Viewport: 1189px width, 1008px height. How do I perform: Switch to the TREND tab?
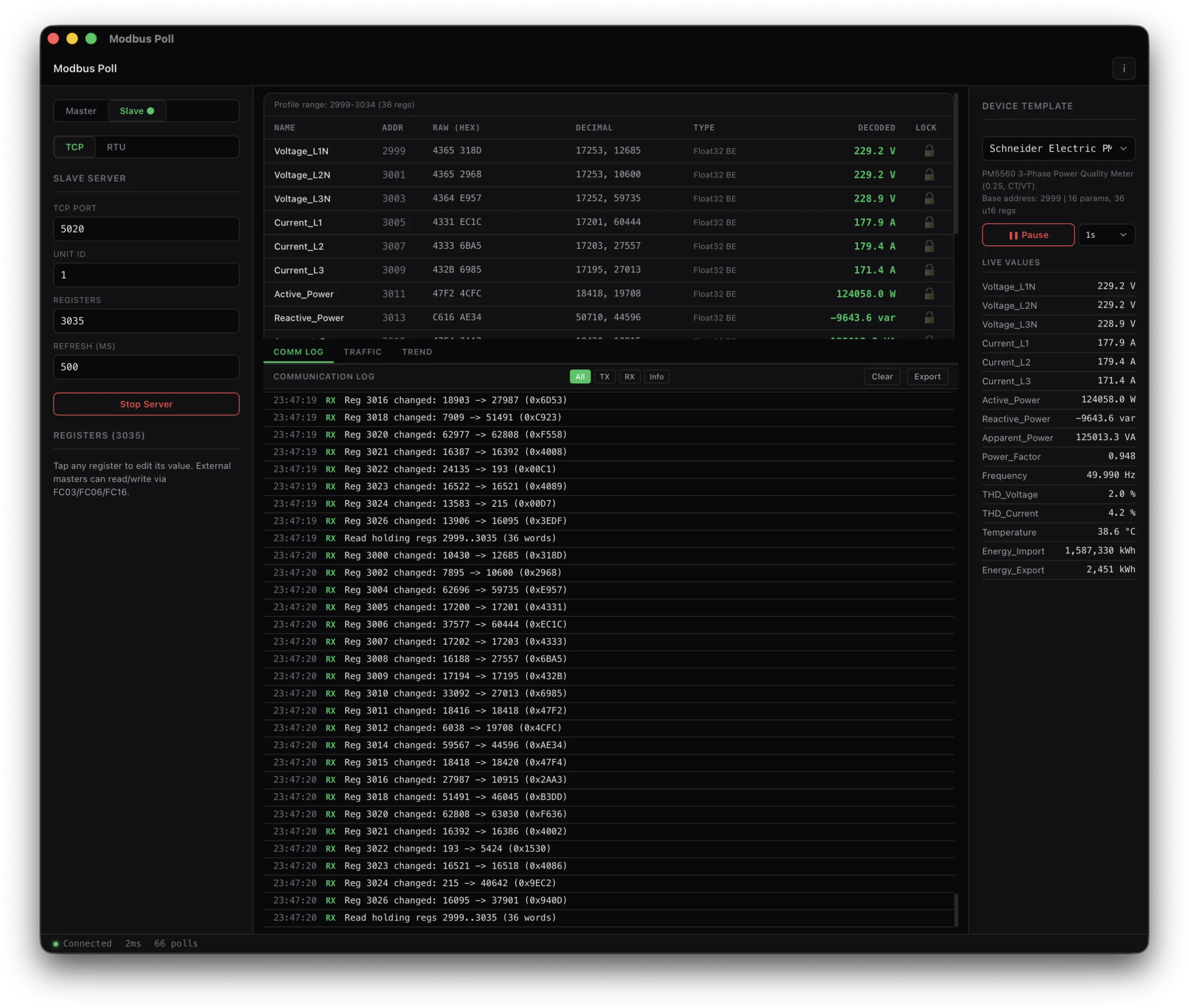(416, 352)
